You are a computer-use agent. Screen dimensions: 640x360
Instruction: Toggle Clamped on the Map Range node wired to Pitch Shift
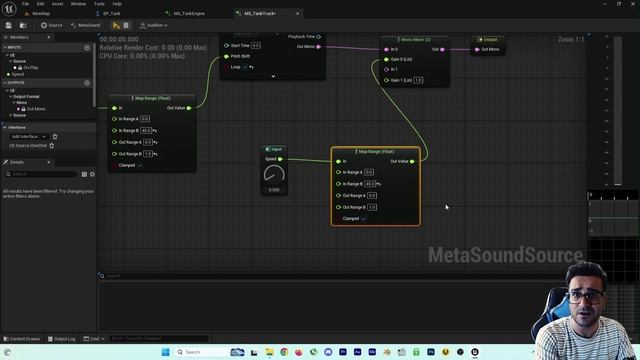tap(140, 165)
